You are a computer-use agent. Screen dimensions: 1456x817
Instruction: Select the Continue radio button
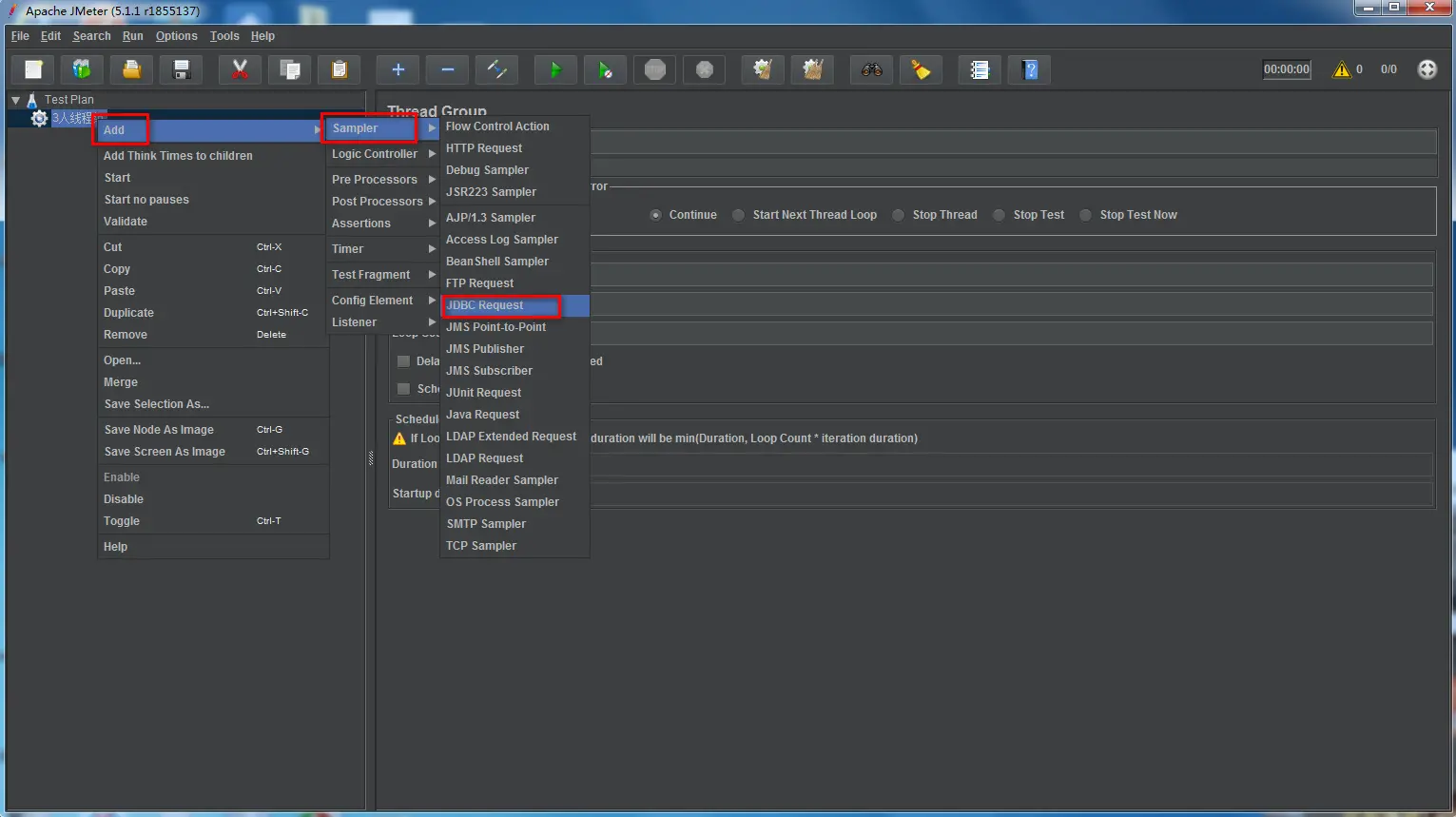click(x=655, y=215)
